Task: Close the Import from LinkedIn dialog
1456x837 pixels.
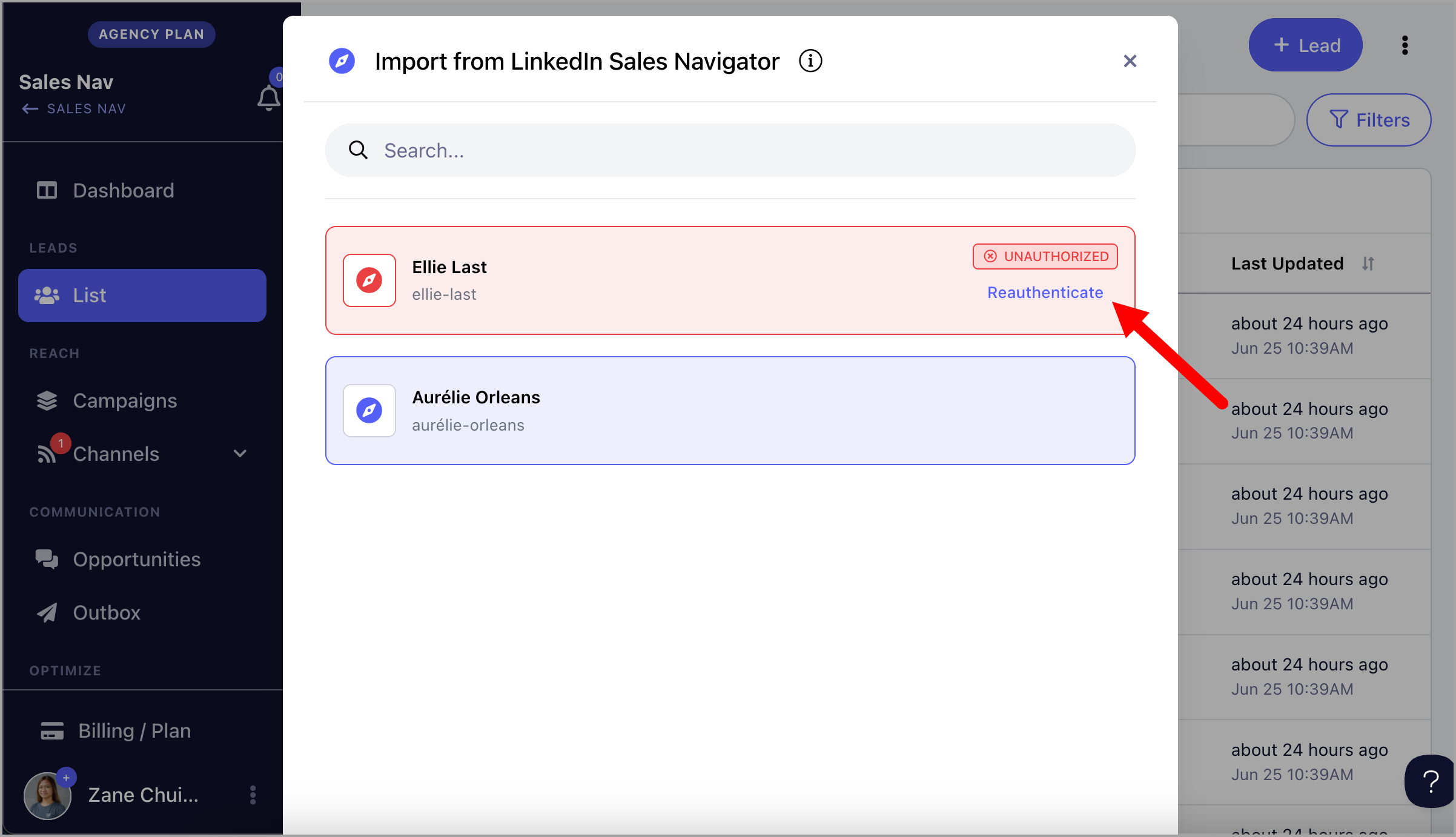Action: (x=1130, y=61)
